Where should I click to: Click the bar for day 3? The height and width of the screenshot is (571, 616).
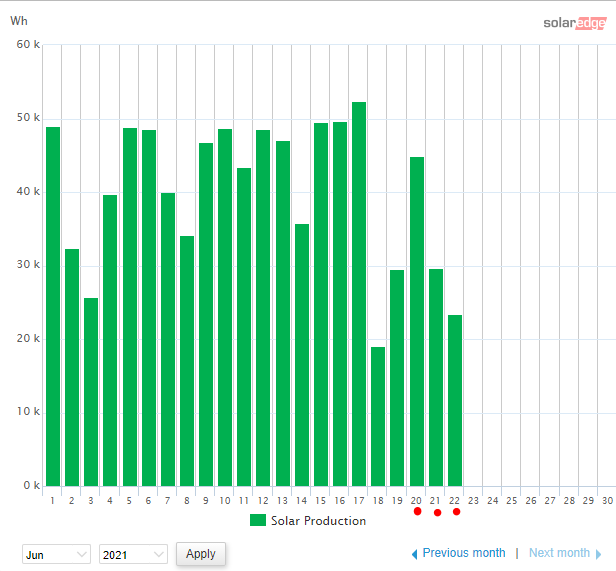91,392
